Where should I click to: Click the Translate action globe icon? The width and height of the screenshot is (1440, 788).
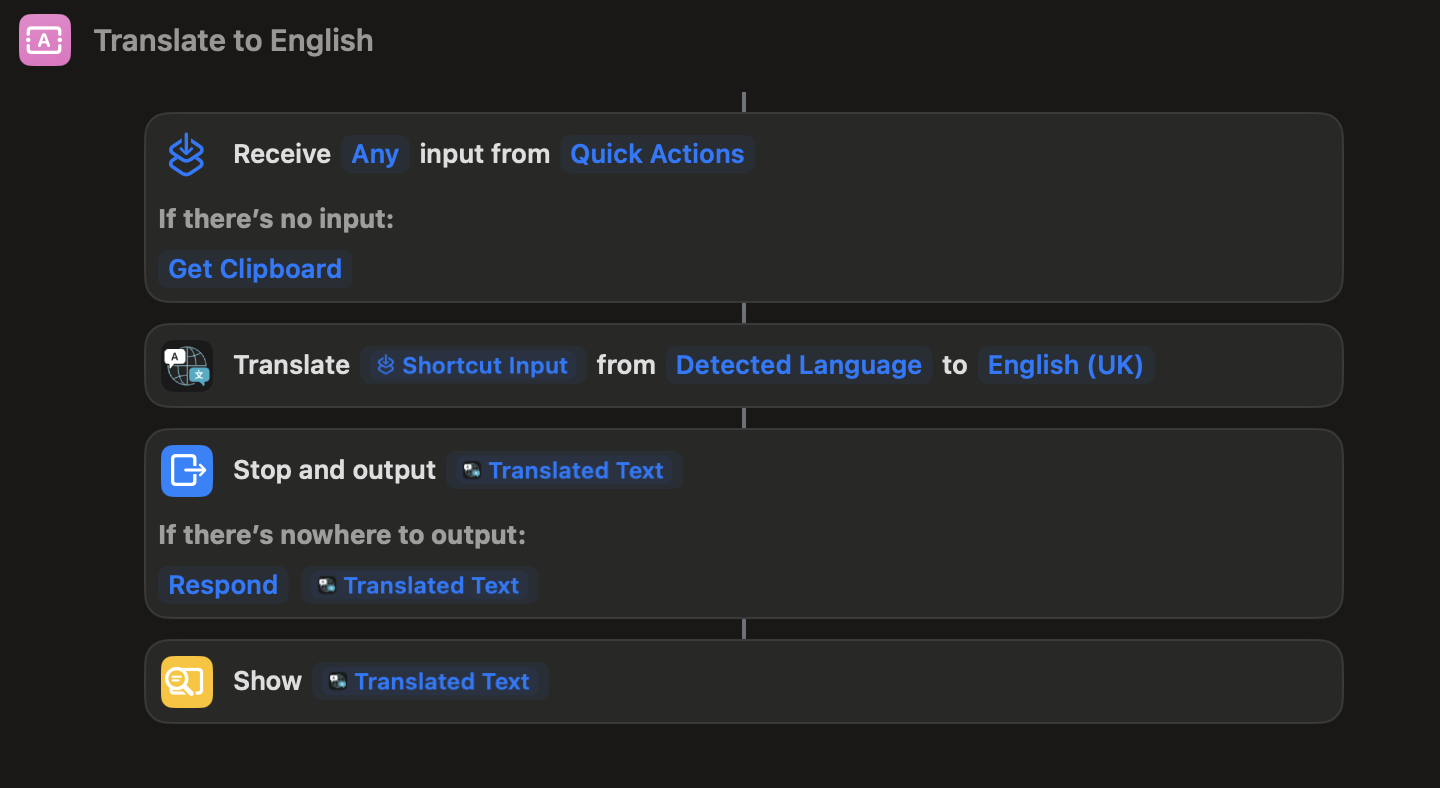pos(187,366)
